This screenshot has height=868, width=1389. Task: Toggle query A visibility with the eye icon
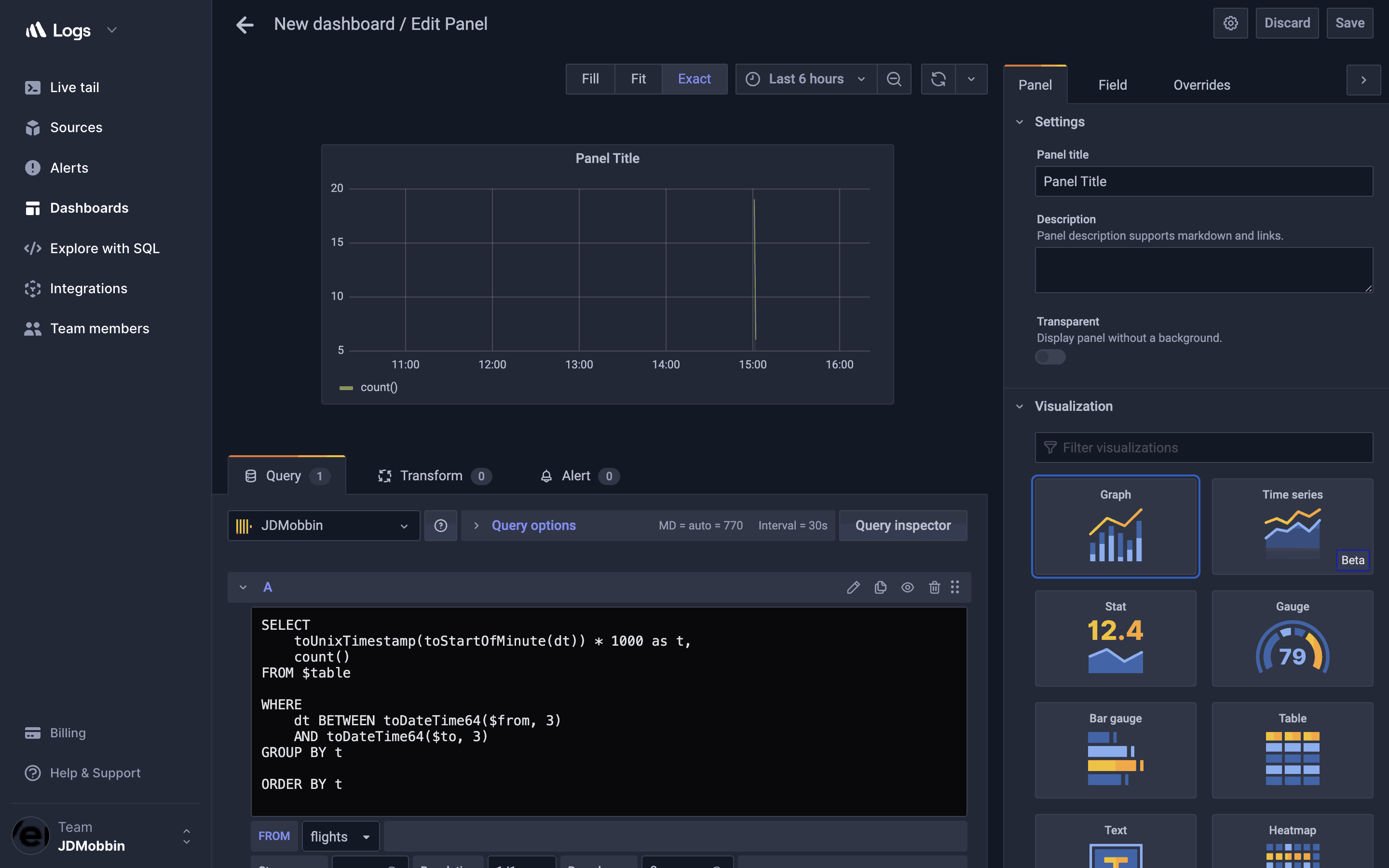pos(907,587)
